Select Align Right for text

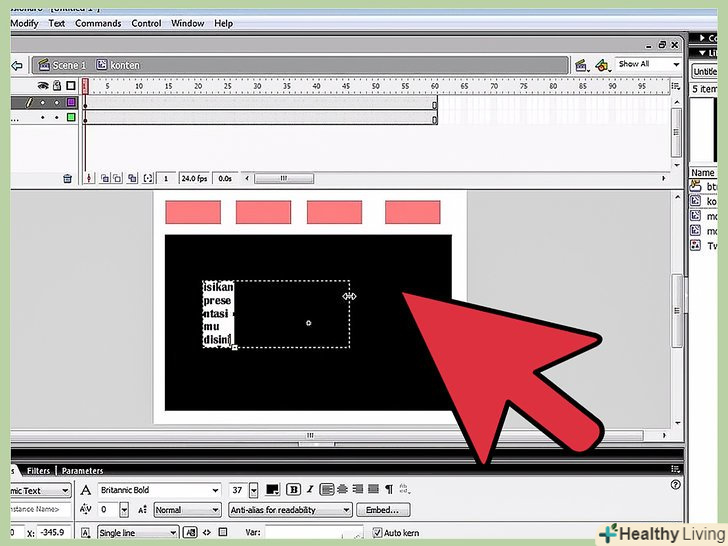(x=358, y=489)
